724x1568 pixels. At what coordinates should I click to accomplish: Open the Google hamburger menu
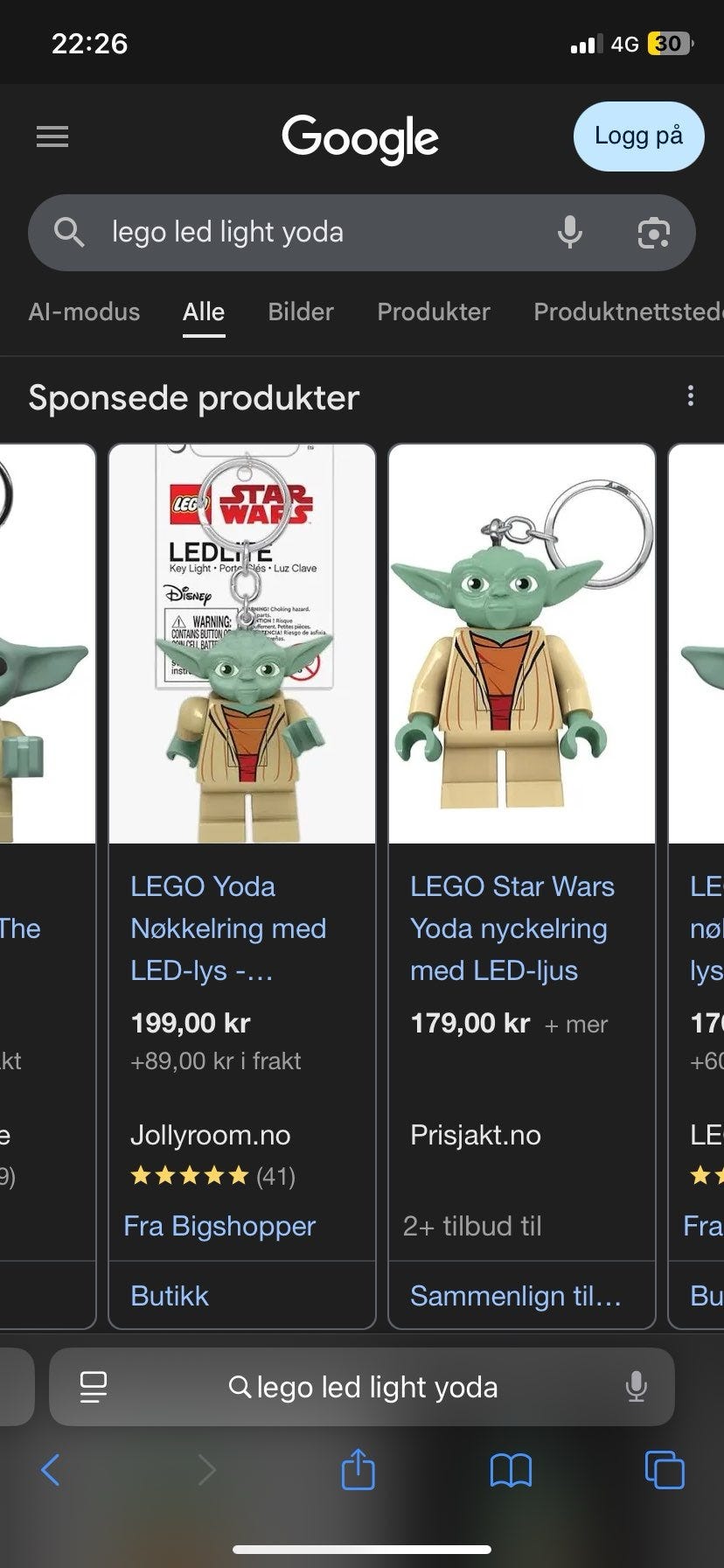52,136
